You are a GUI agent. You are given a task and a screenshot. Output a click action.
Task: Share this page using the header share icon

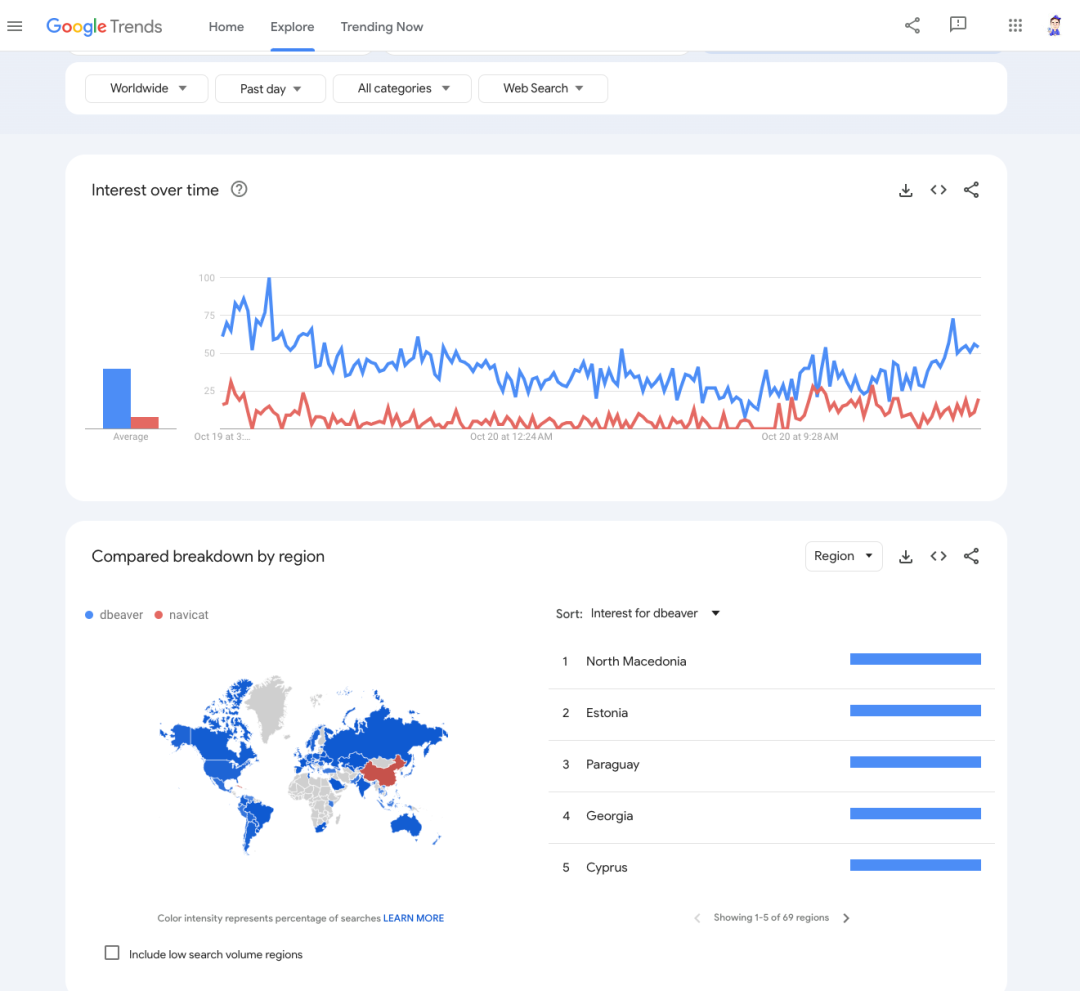click(x=912, y=26)
